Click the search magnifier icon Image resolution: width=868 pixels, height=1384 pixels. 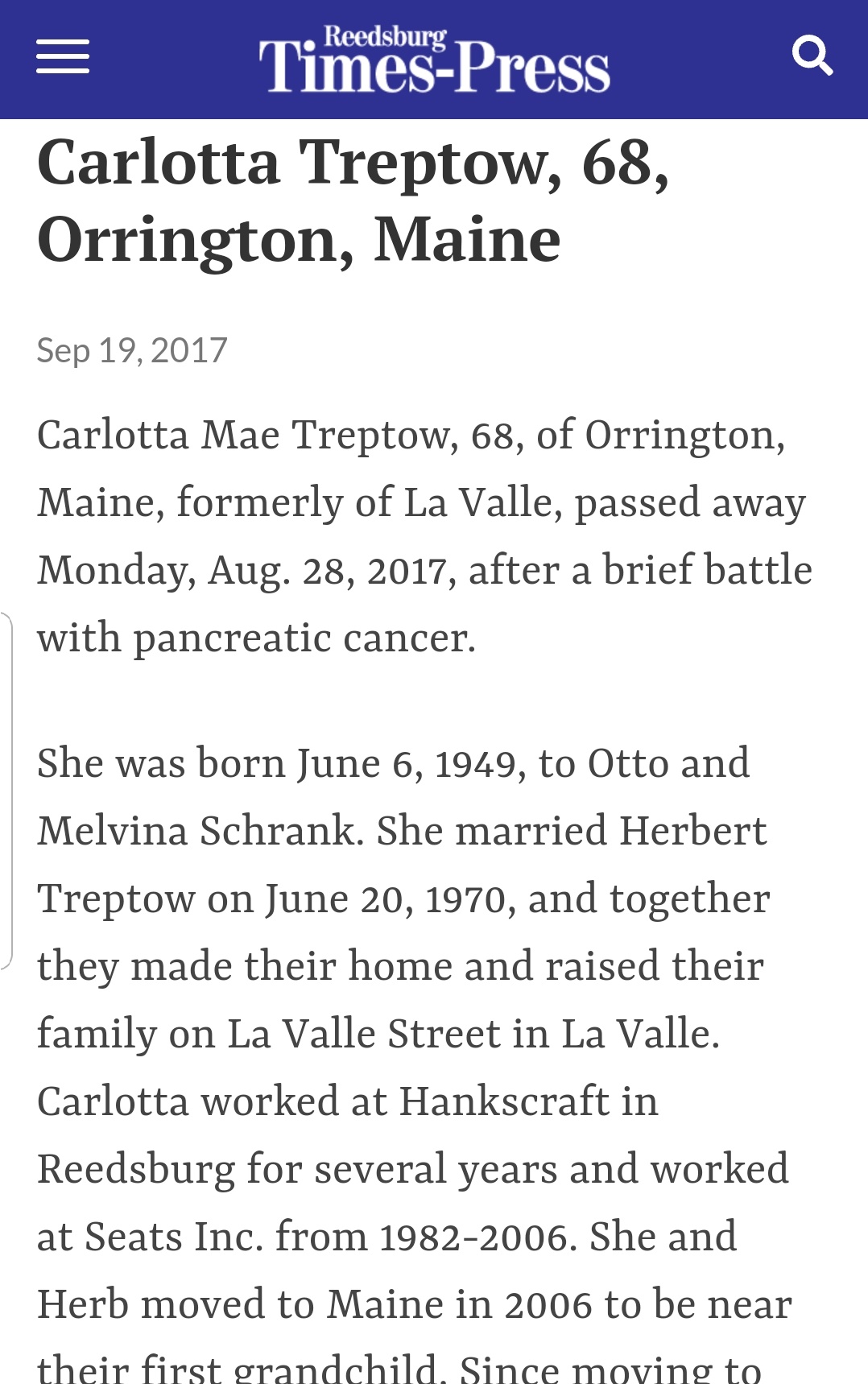[x=812, y=56]
